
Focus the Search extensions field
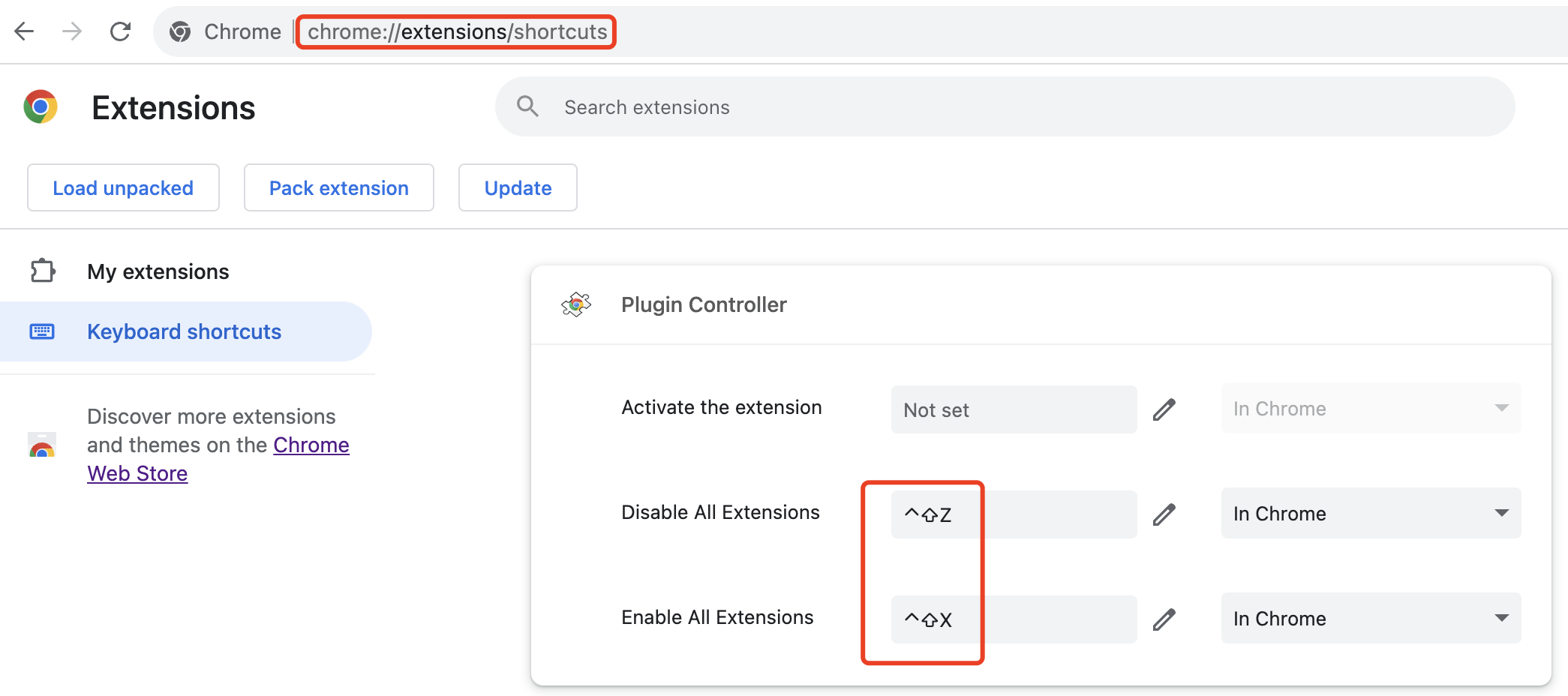1020,107
